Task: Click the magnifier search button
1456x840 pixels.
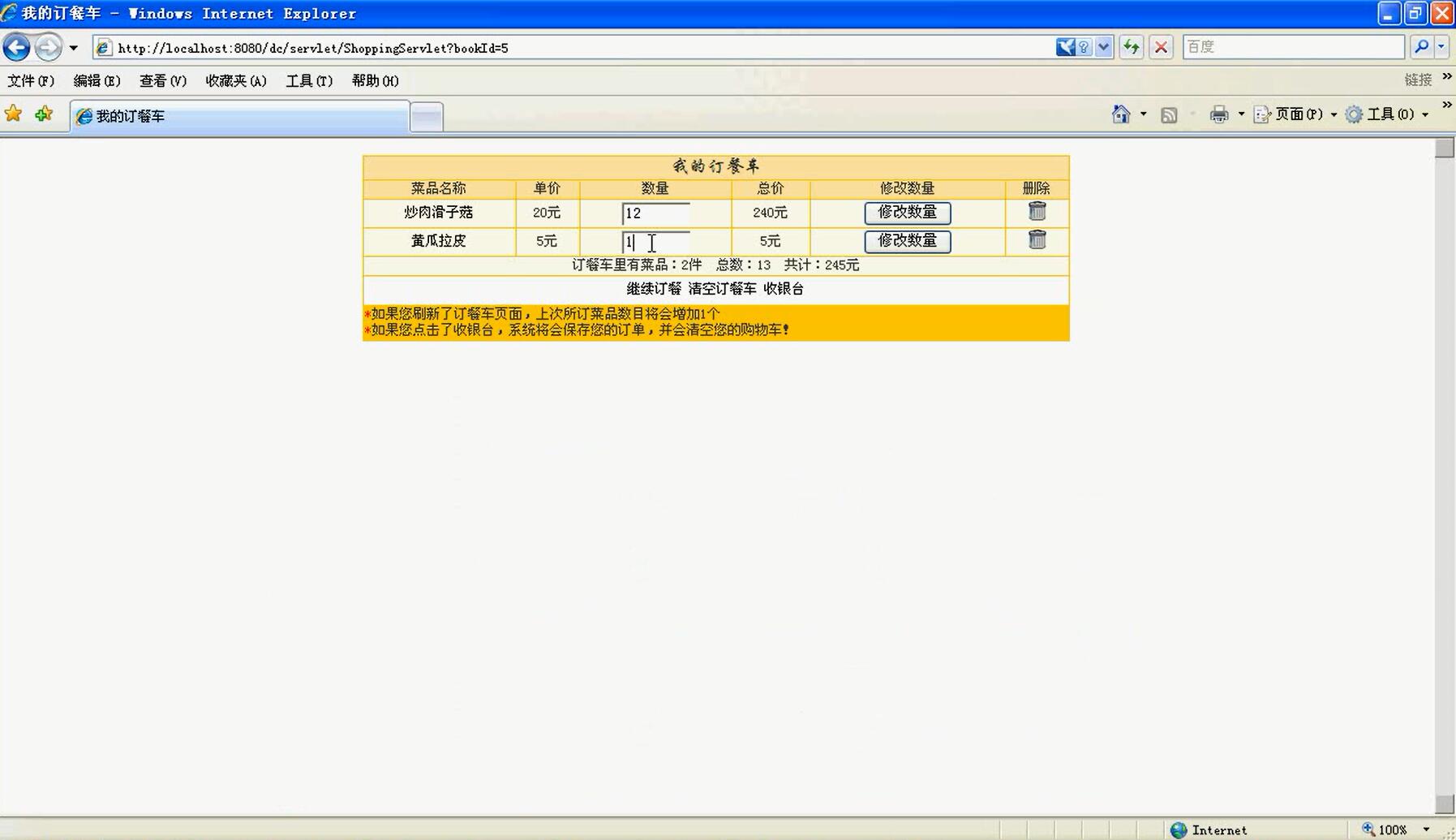Action: [1421, 47]
